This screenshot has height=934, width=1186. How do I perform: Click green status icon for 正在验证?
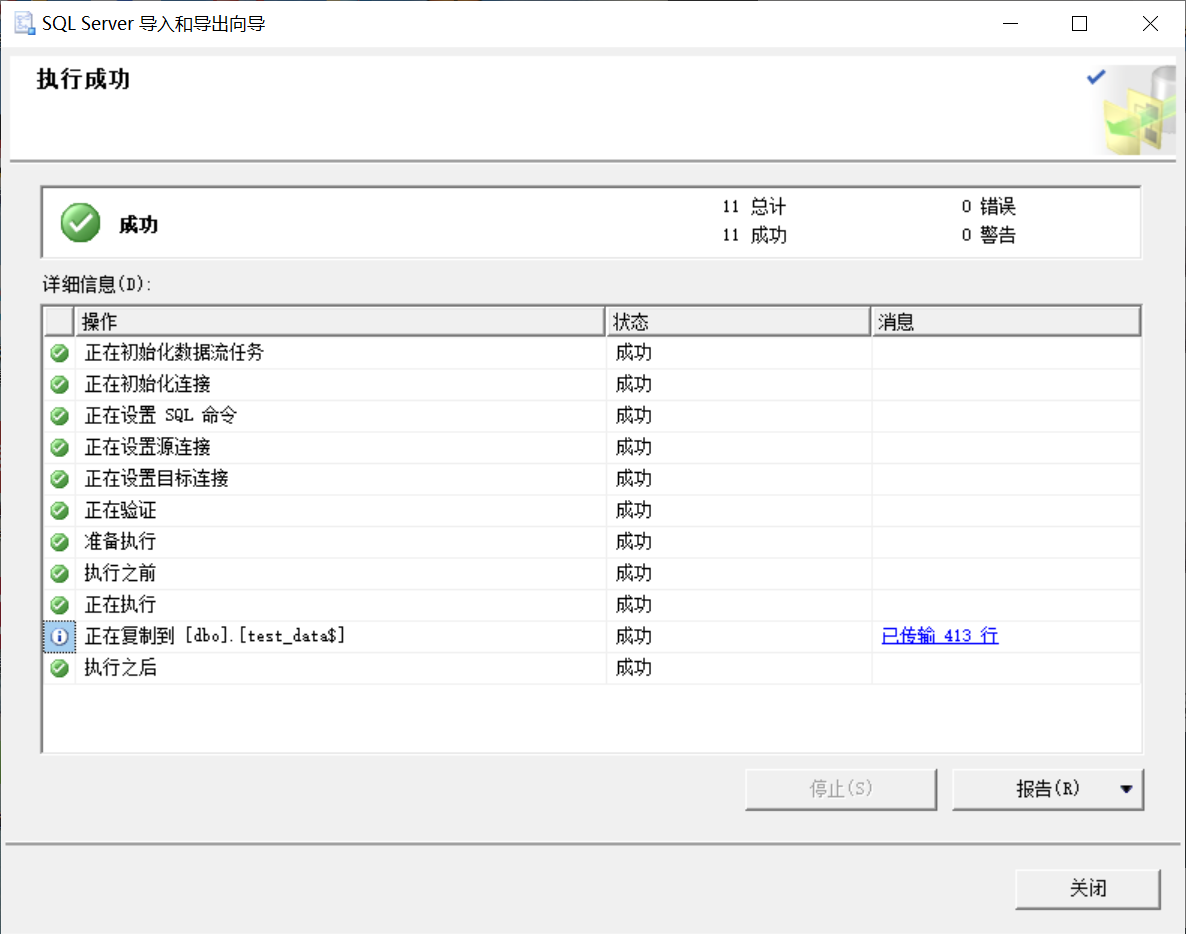coord(60,510)
